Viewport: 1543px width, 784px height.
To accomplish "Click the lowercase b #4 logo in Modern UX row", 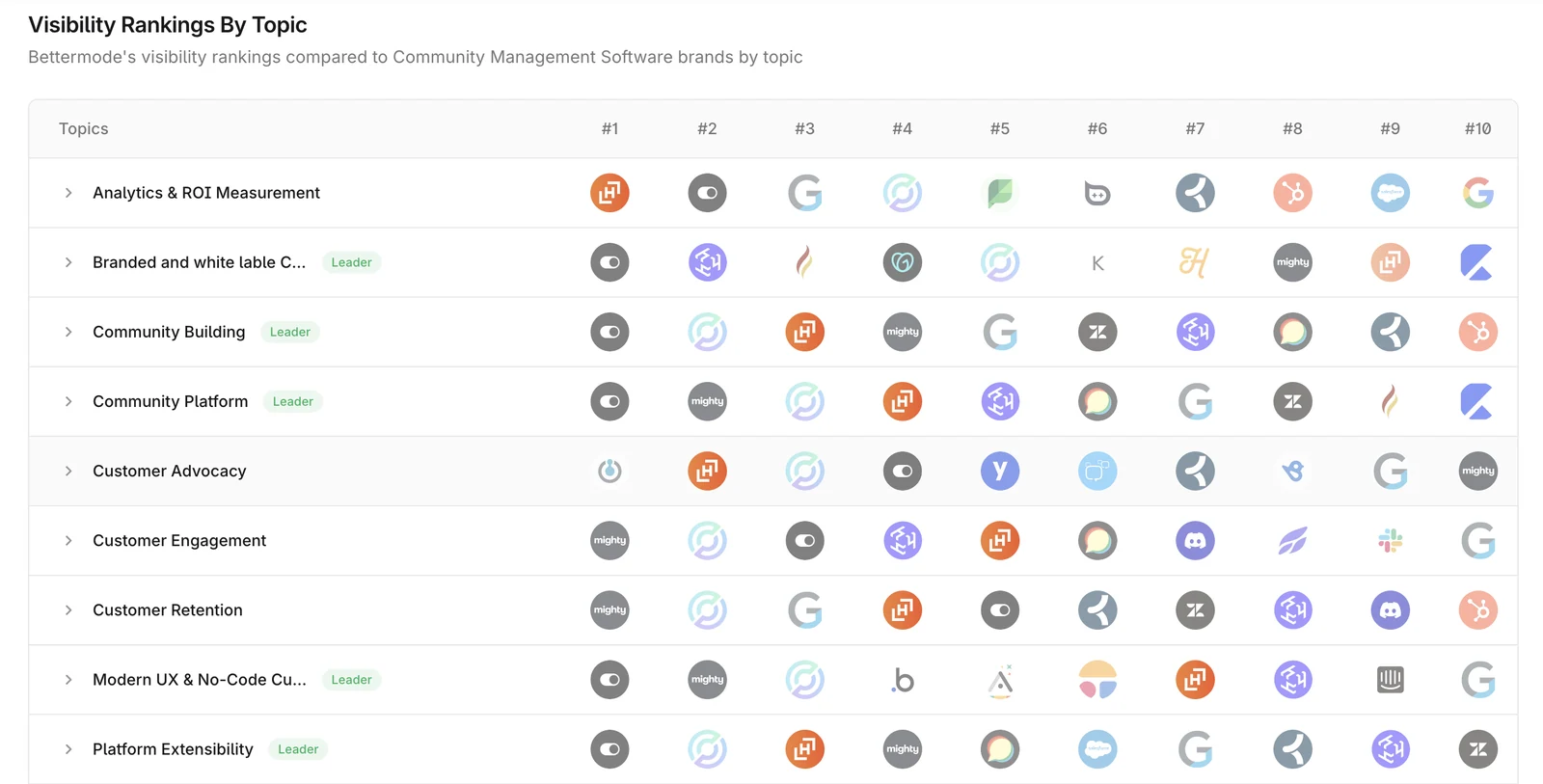I will [x=902, y=680].
